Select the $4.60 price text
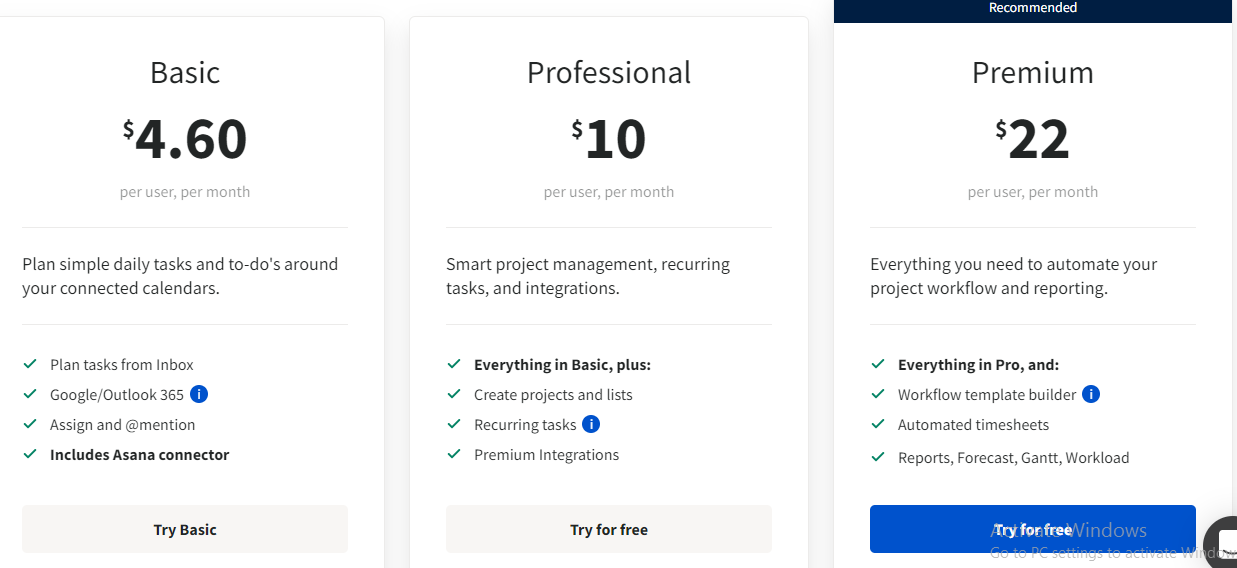The height and width of the screenshot is (568, 1237). point(185,139)
